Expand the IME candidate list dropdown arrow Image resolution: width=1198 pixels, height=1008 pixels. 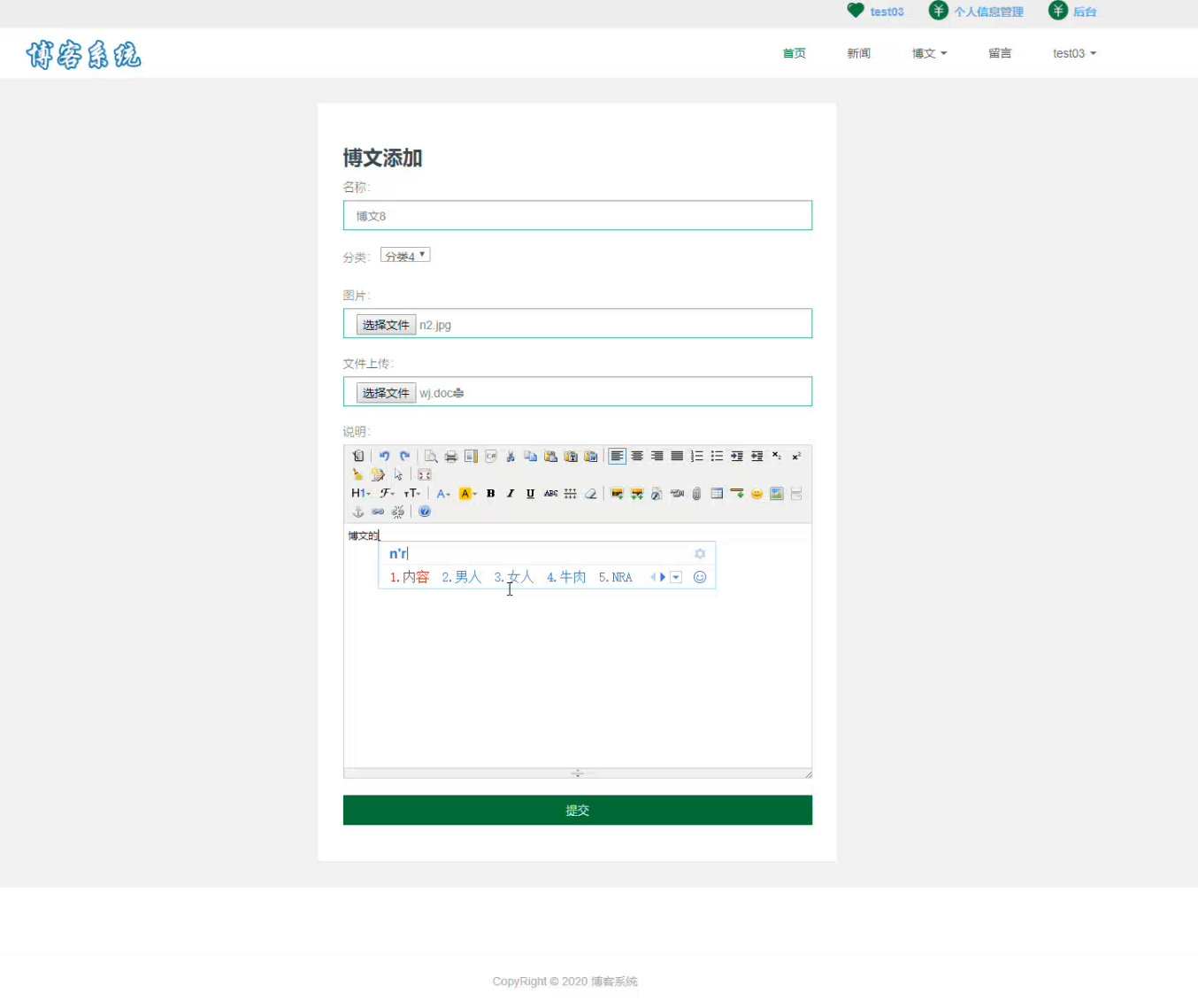[676, 577]
